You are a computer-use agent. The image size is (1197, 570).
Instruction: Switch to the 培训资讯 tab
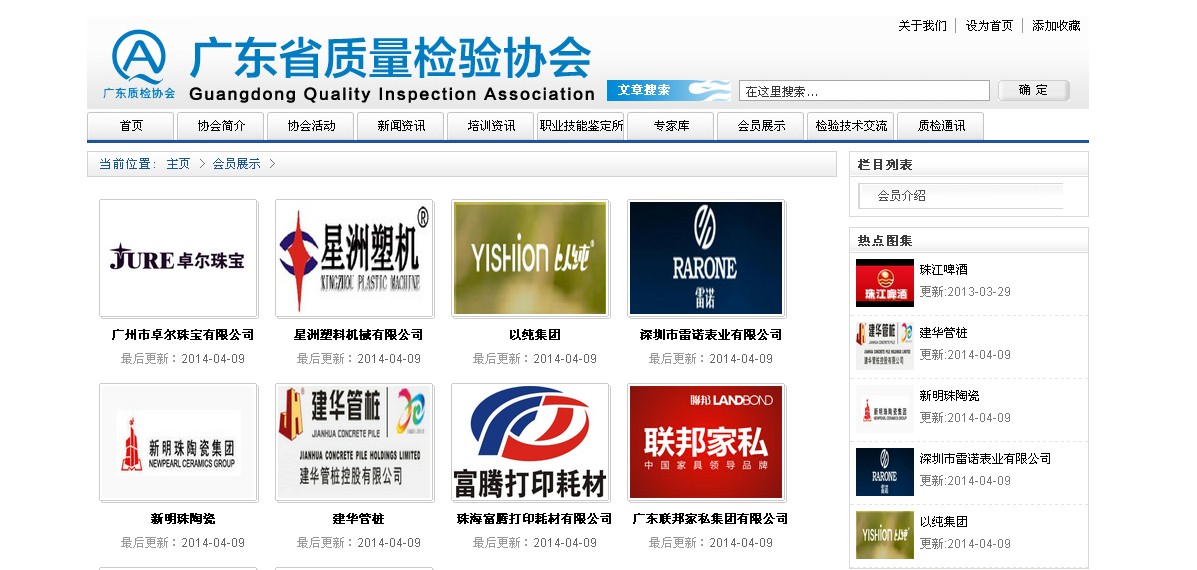491,126
